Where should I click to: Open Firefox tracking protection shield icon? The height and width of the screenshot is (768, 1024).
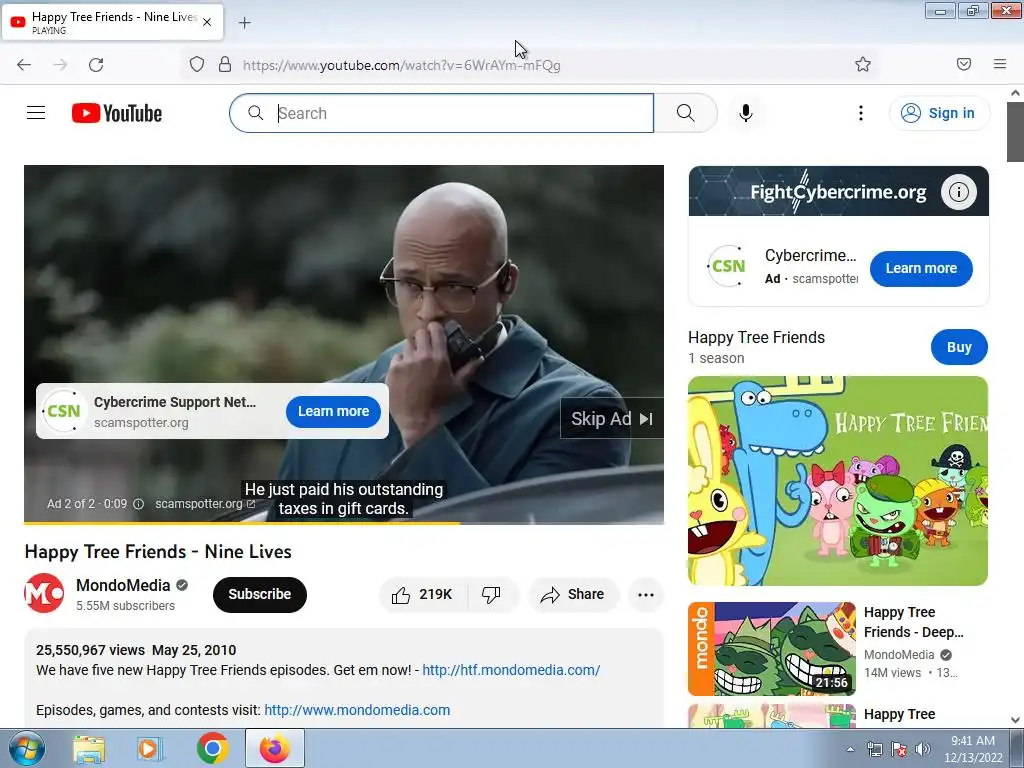[197, 65]
